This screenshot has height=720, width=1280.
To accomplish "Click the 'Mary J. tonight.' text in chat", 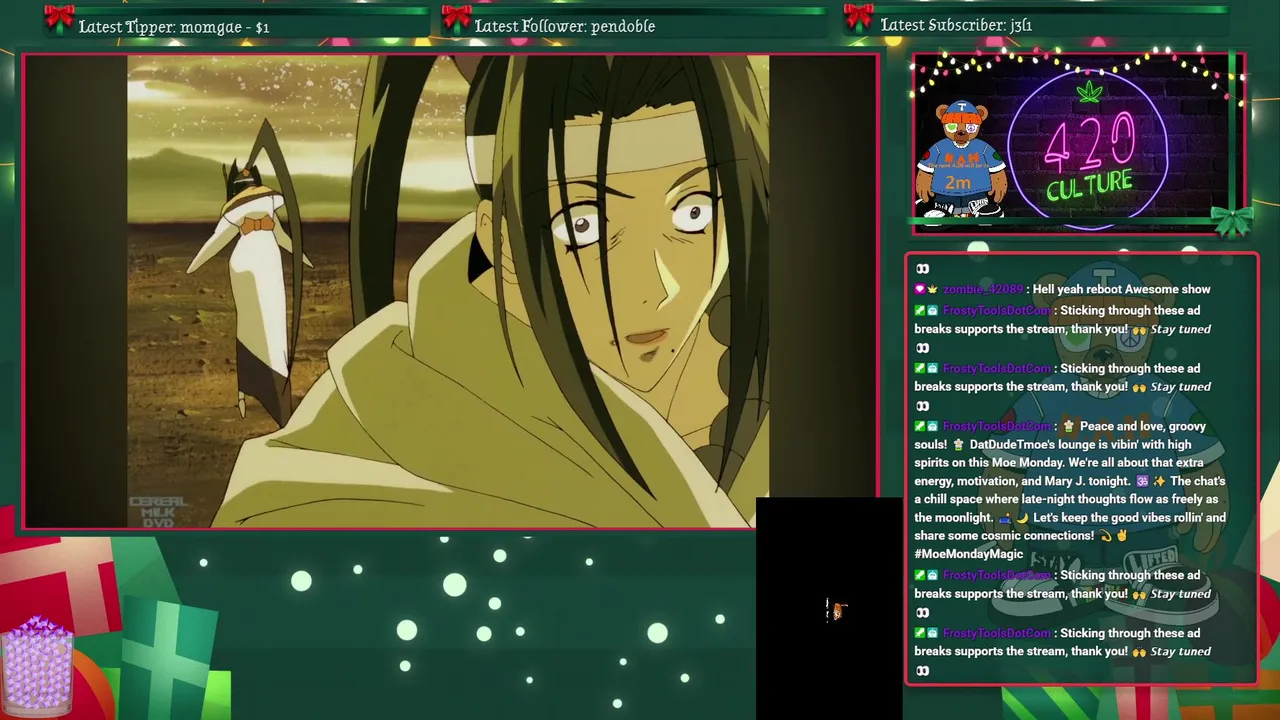I will tap(1087, 481).
